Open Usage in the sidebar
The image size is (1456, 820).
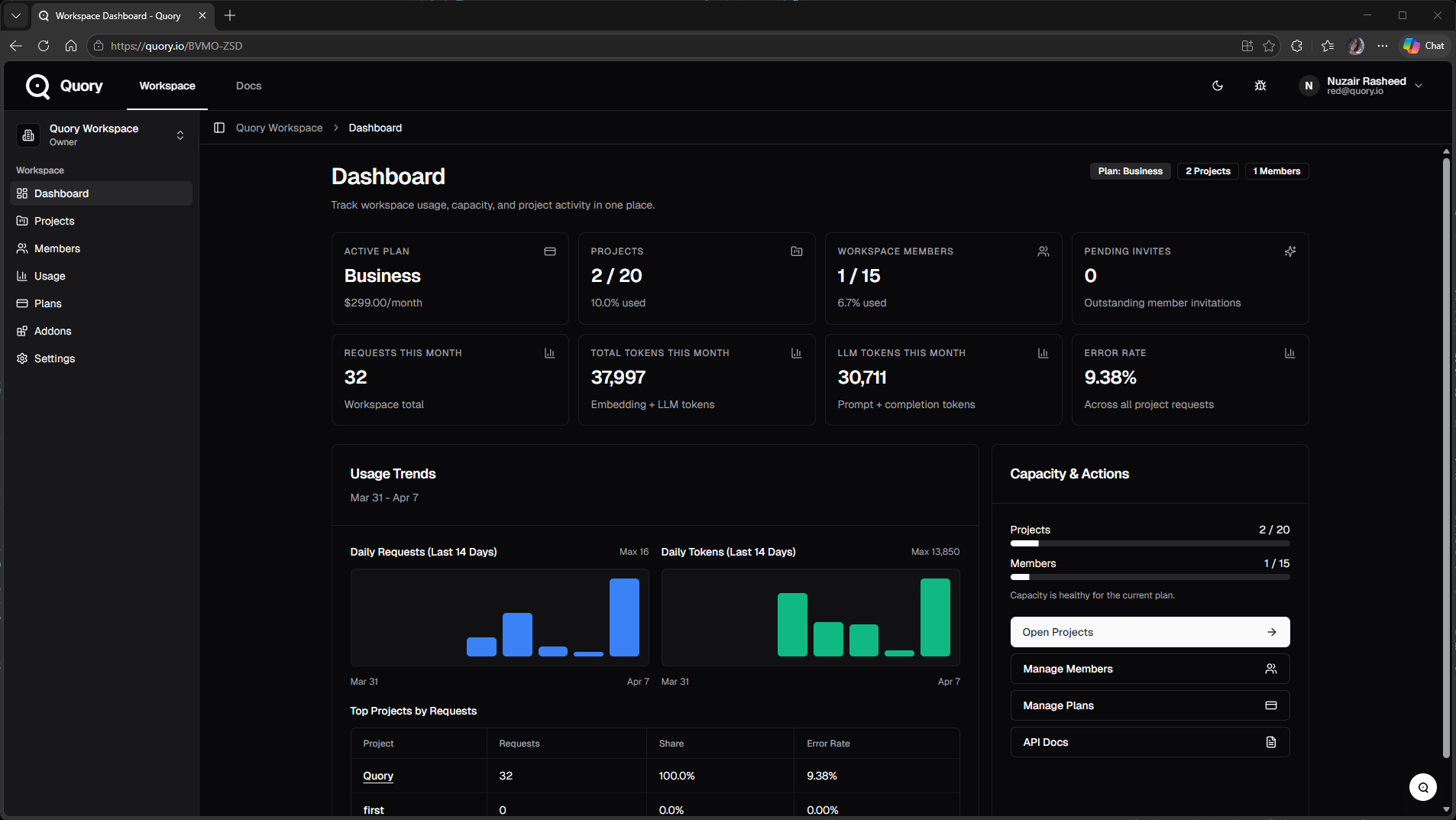tap(50, 276)
